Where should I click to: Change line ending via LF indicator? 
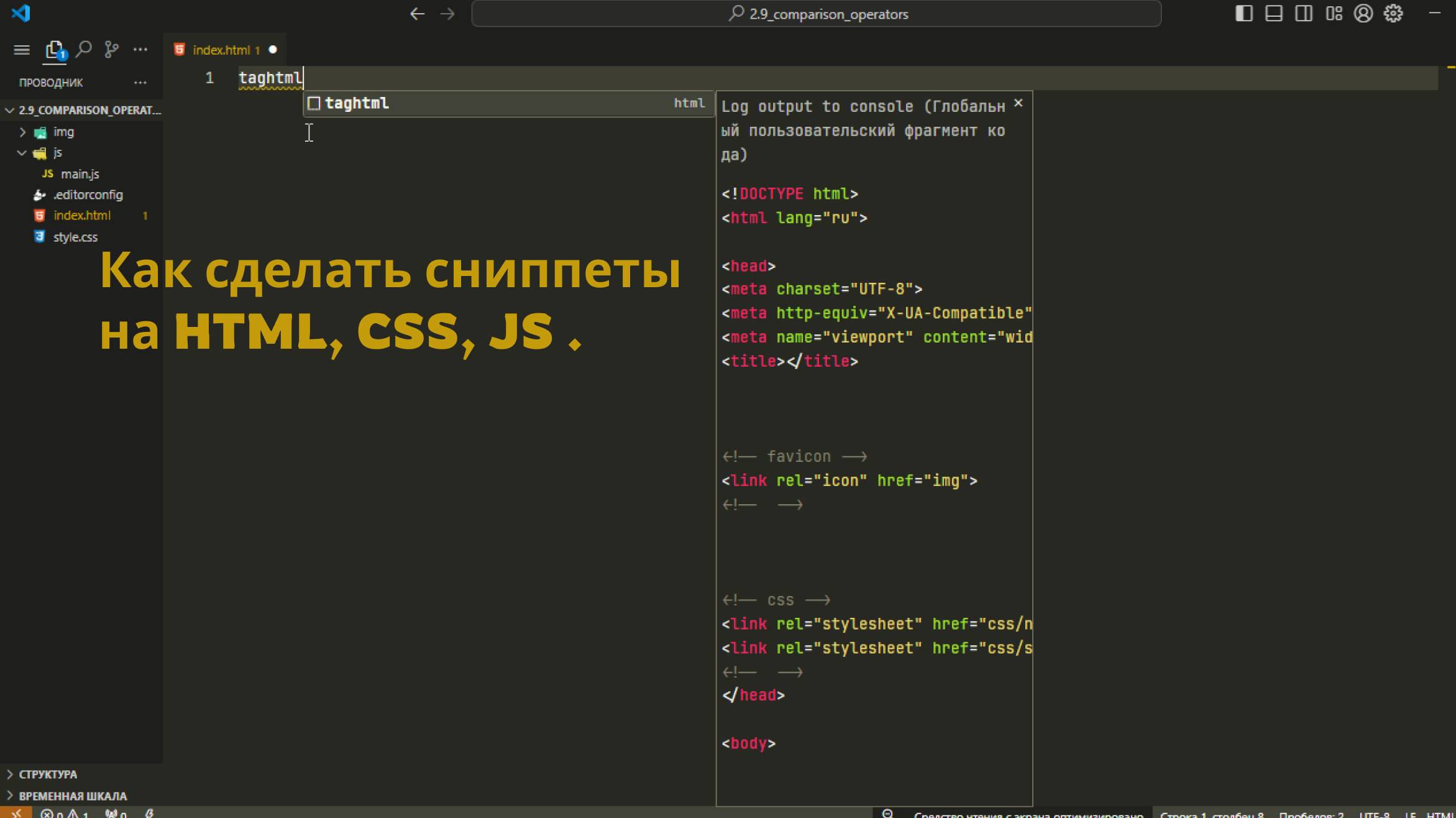pyautogui.click(x=1410, y=814)
